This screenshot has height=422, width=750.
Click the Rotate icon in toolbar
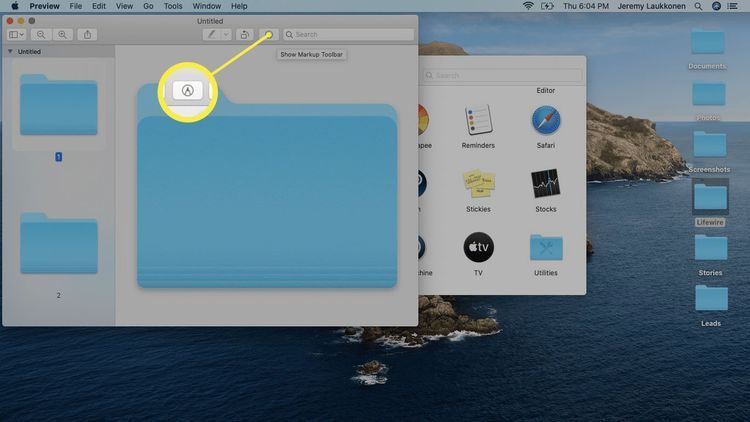245,34
